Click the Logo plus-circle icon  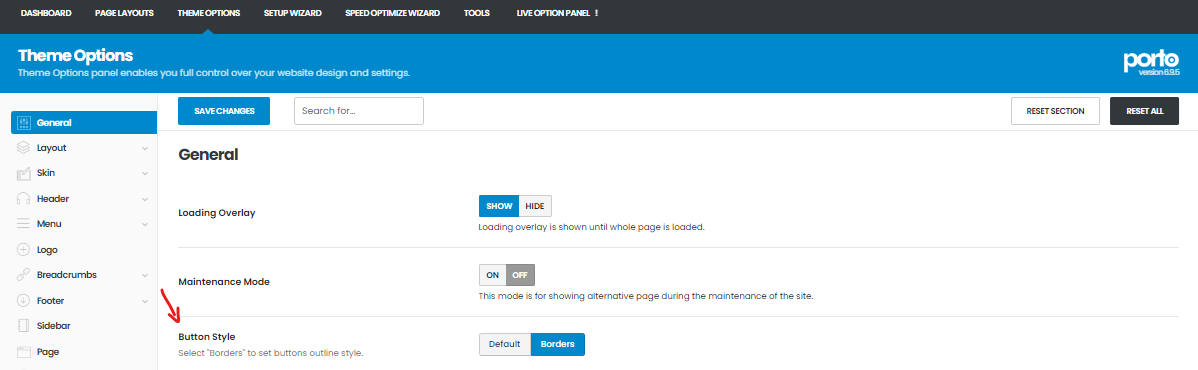pos(23,250)
